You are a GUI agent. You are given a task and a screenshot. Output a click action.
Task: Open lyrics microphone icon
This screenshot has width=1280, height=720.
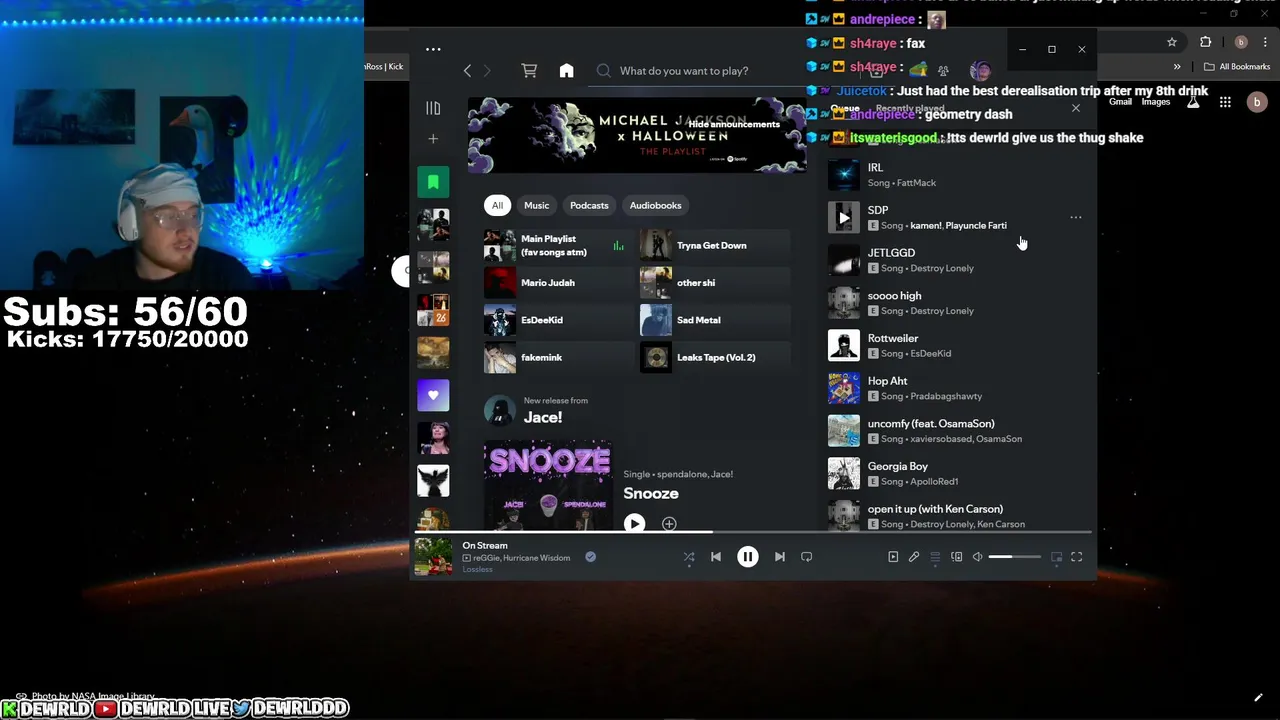click(x=914, y=557)
